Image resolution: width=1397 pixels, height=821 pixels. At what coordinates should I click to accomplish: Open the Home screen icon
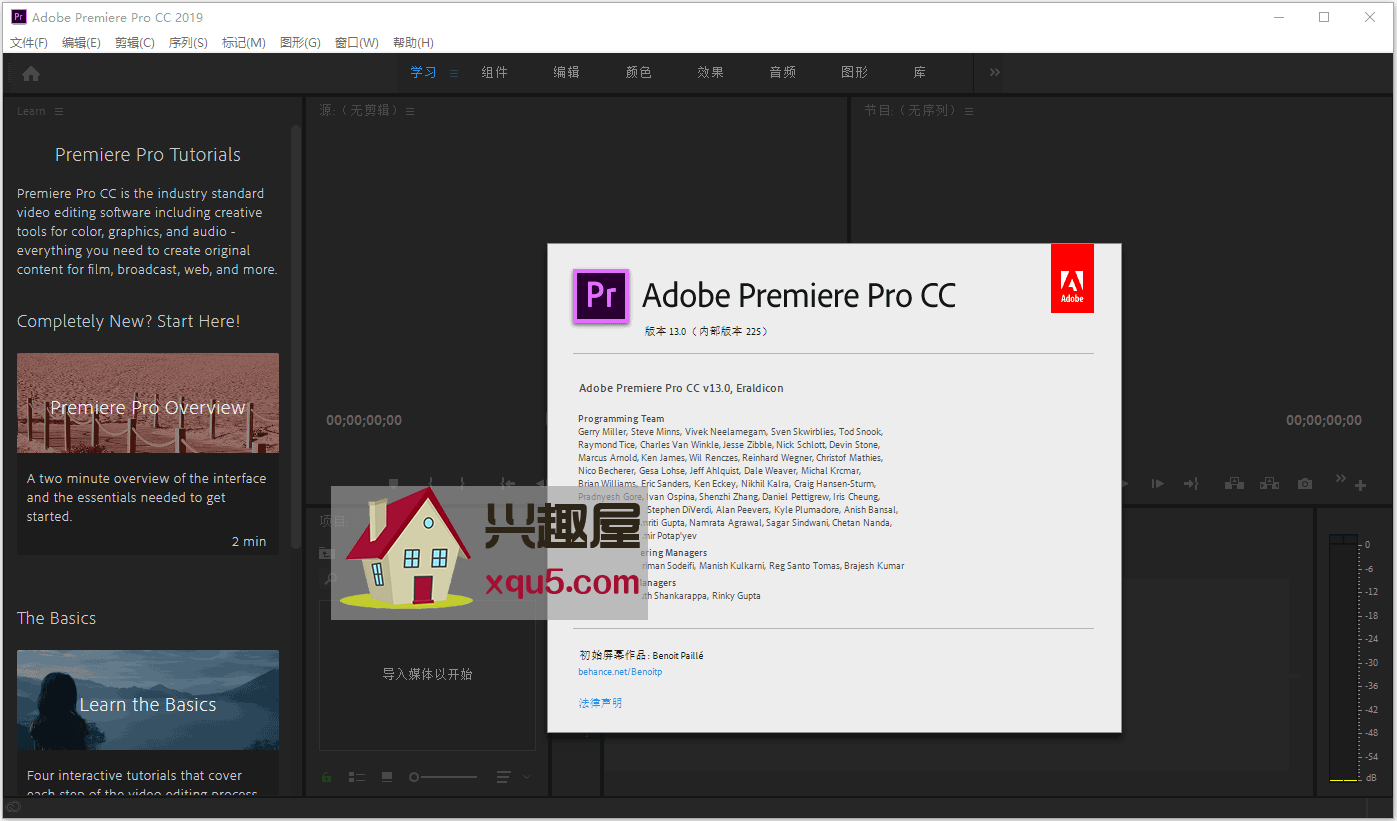[x=31, y=73]
